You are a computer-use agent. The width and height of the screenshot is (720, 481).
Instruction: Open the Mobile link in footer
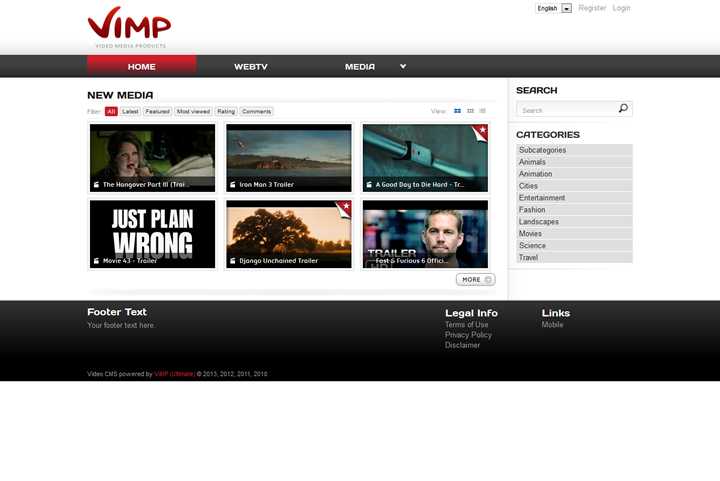pos(552,324)
